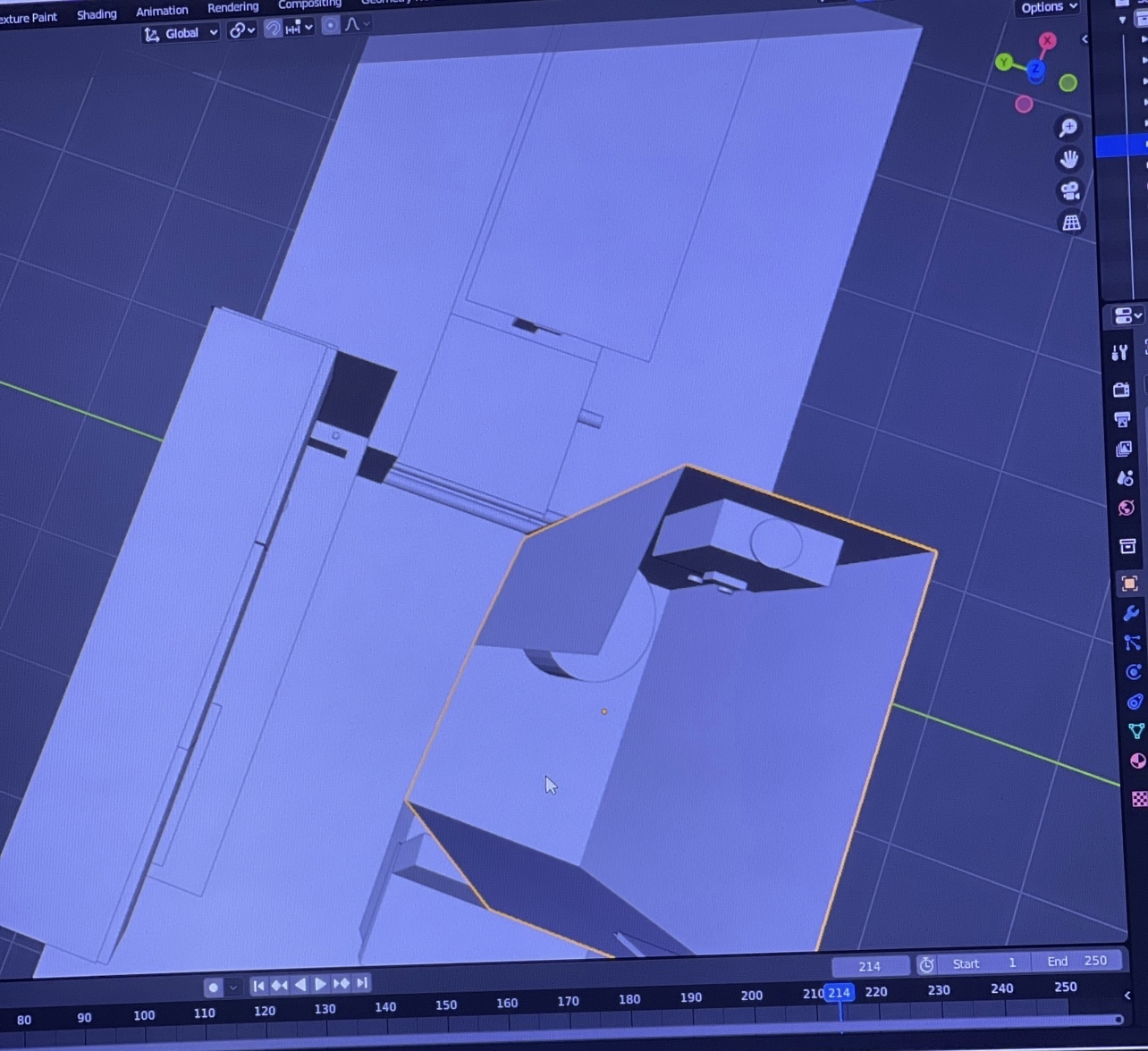
Task: Click the pan hand gizmo icon
Action: 1068,159
